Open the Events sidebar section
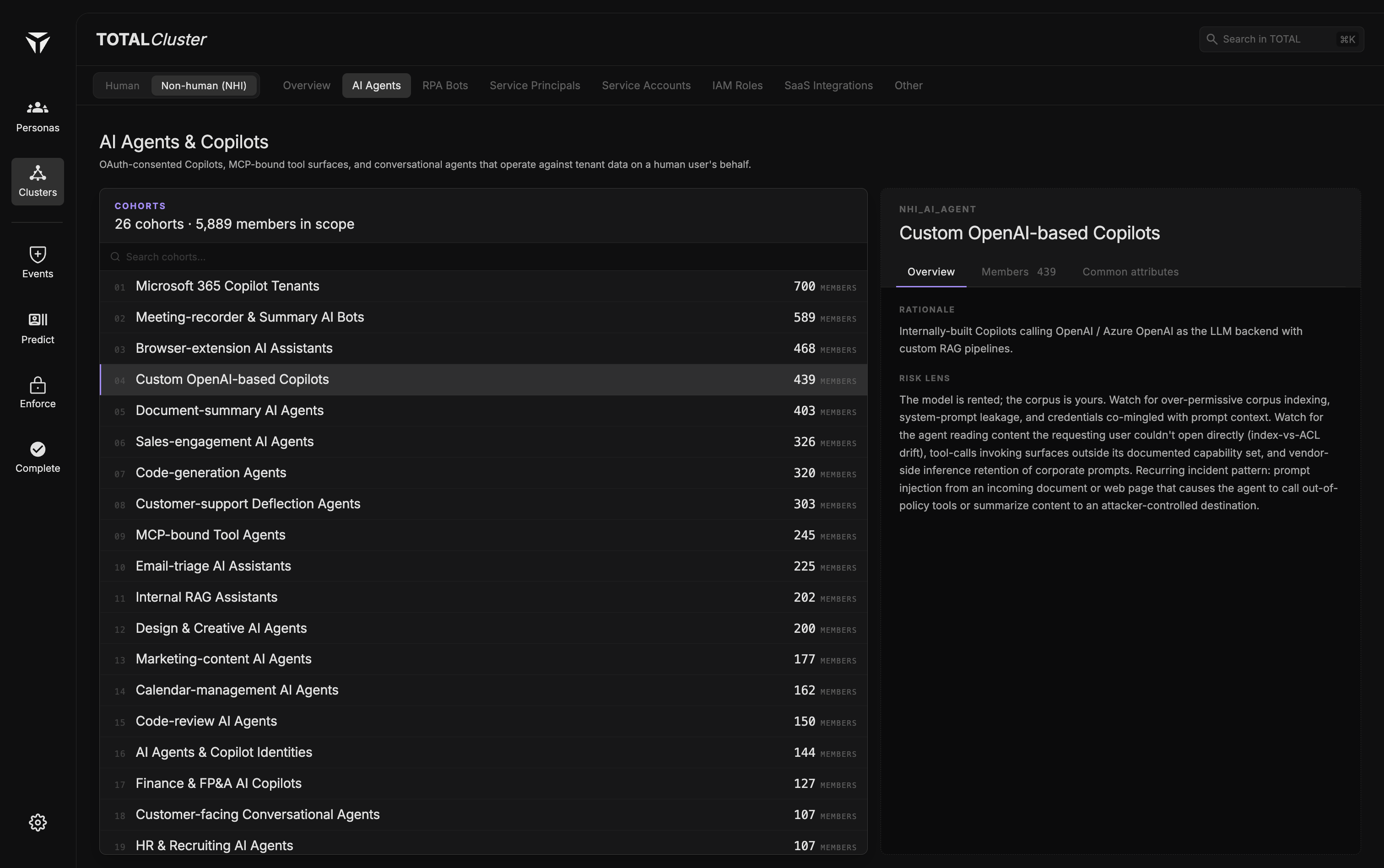The width and height of the screenshot is (1384, 868). pos(38,262)
